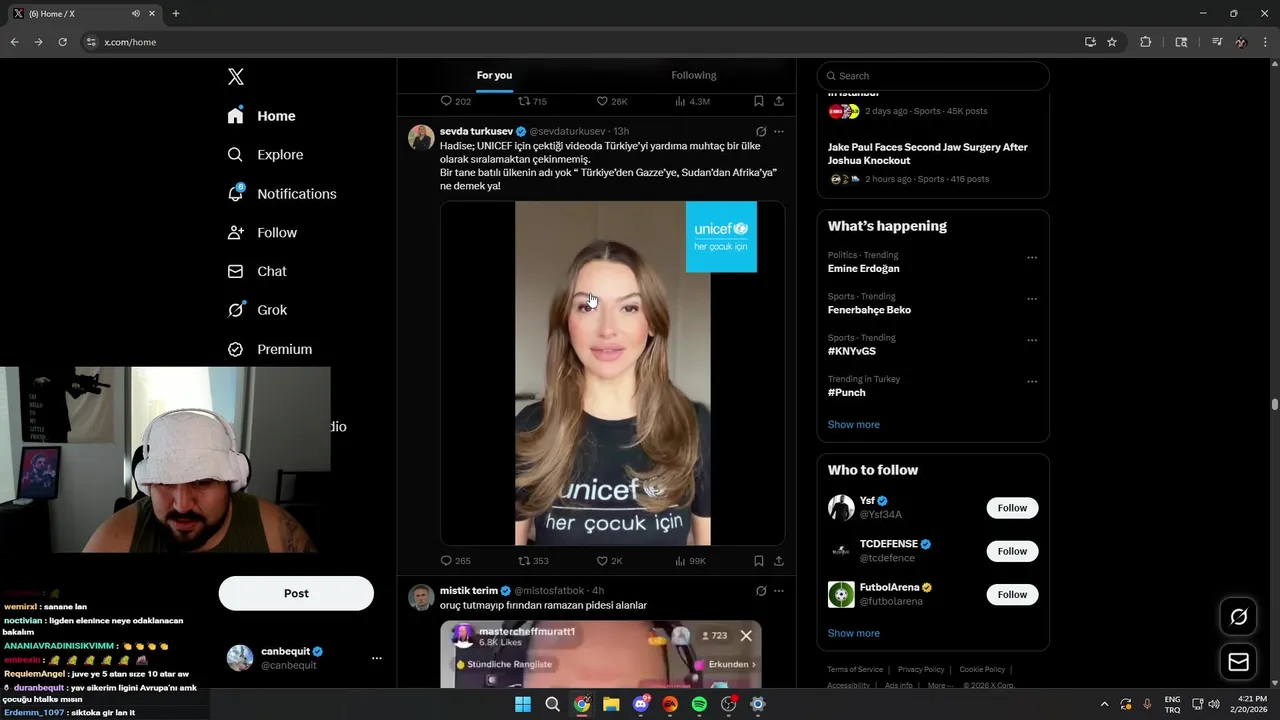Like sevda turkusev's post (2K)
The image size is (1280, 720).
coord(609,561)
